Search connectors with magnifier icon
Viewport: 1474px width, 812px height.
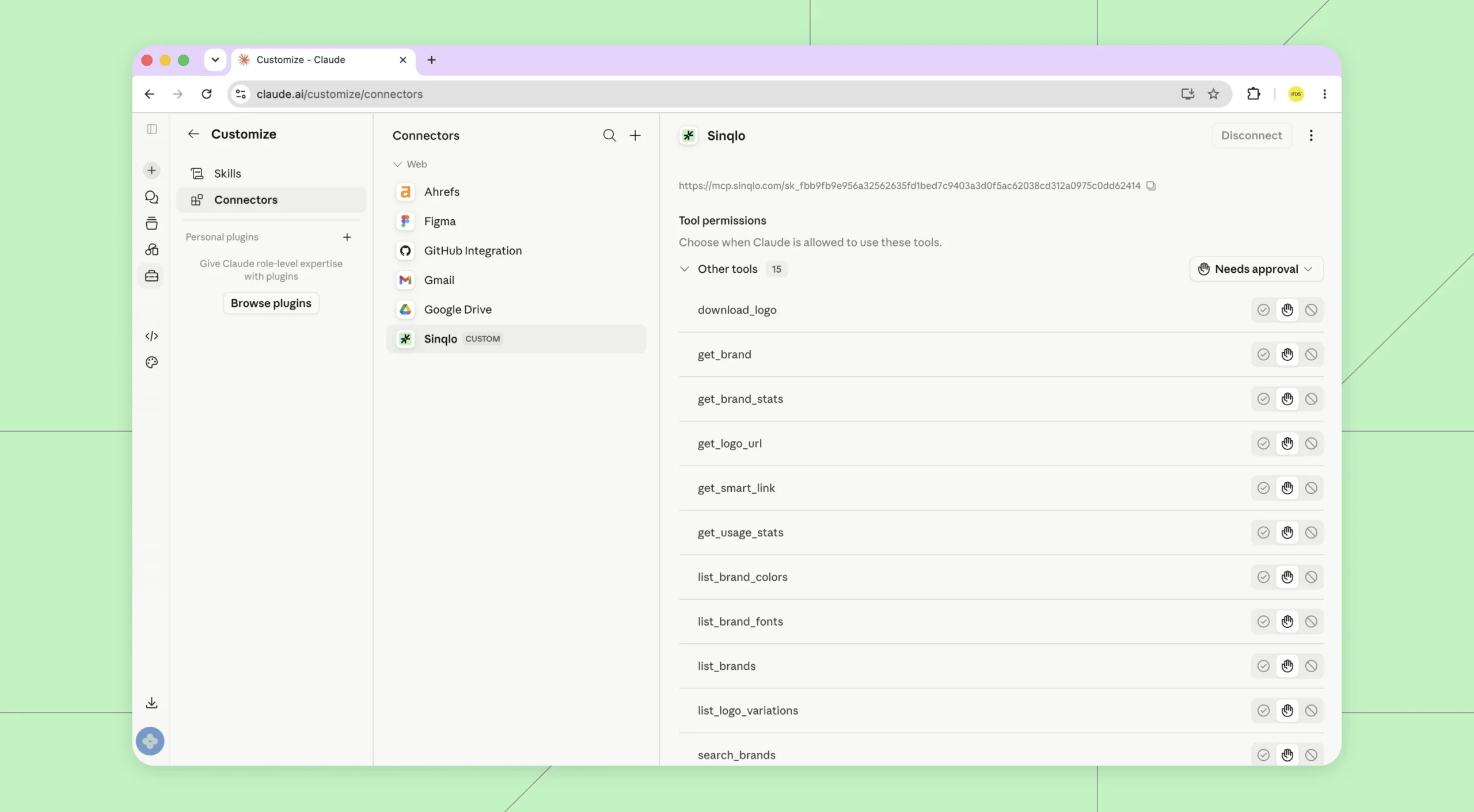pyautogui.click(x=609, y=135)
